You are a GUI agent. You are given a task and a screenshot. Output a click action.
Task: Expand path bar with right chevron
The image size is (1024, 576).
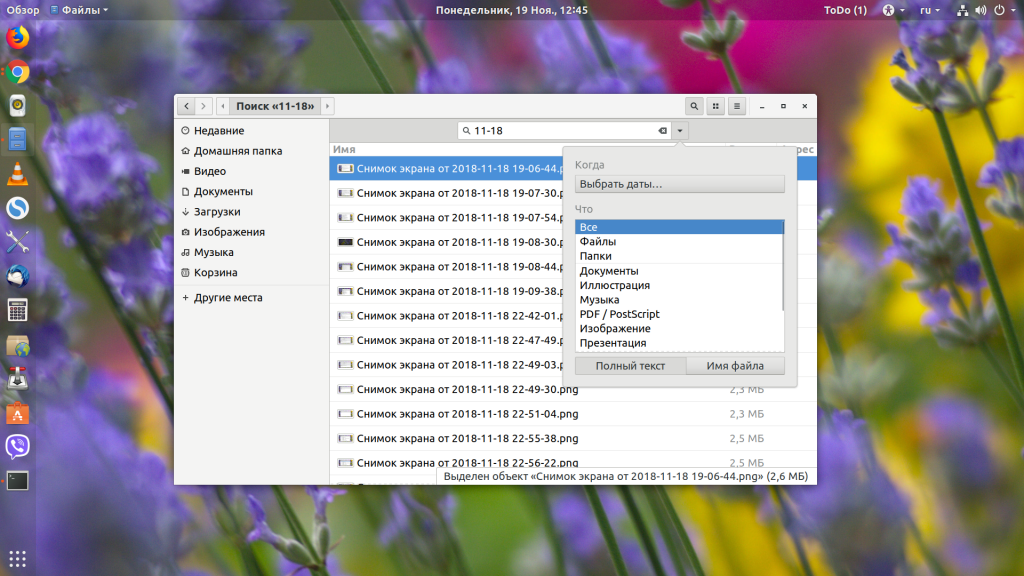pos(327,106)
